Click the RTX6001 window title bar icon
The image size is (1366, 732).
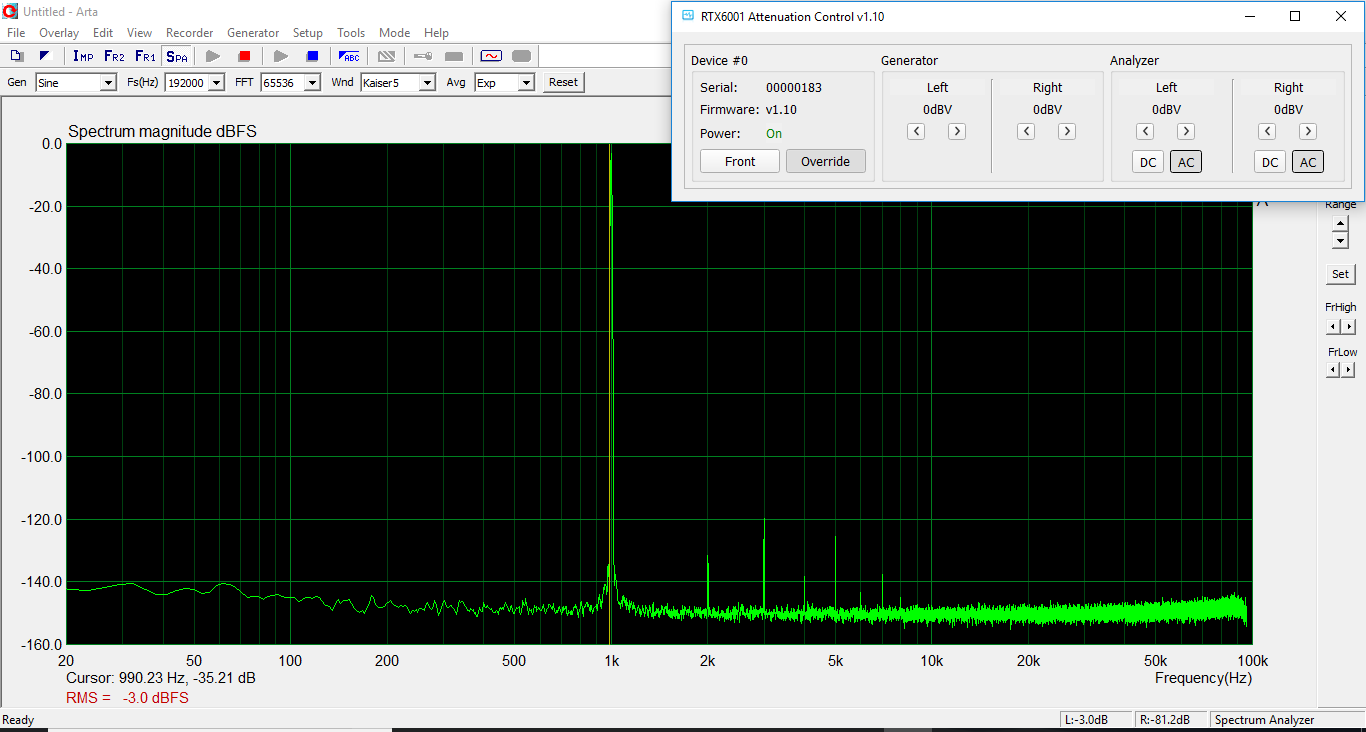click(x=688, y=16)
